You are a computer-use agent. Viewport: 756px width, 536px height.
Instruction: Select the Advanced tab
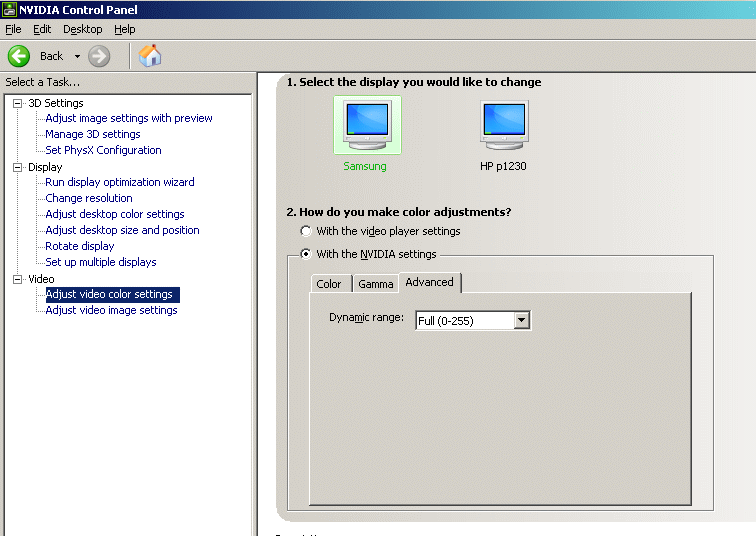pyautogui.click(x=430, y=282)
